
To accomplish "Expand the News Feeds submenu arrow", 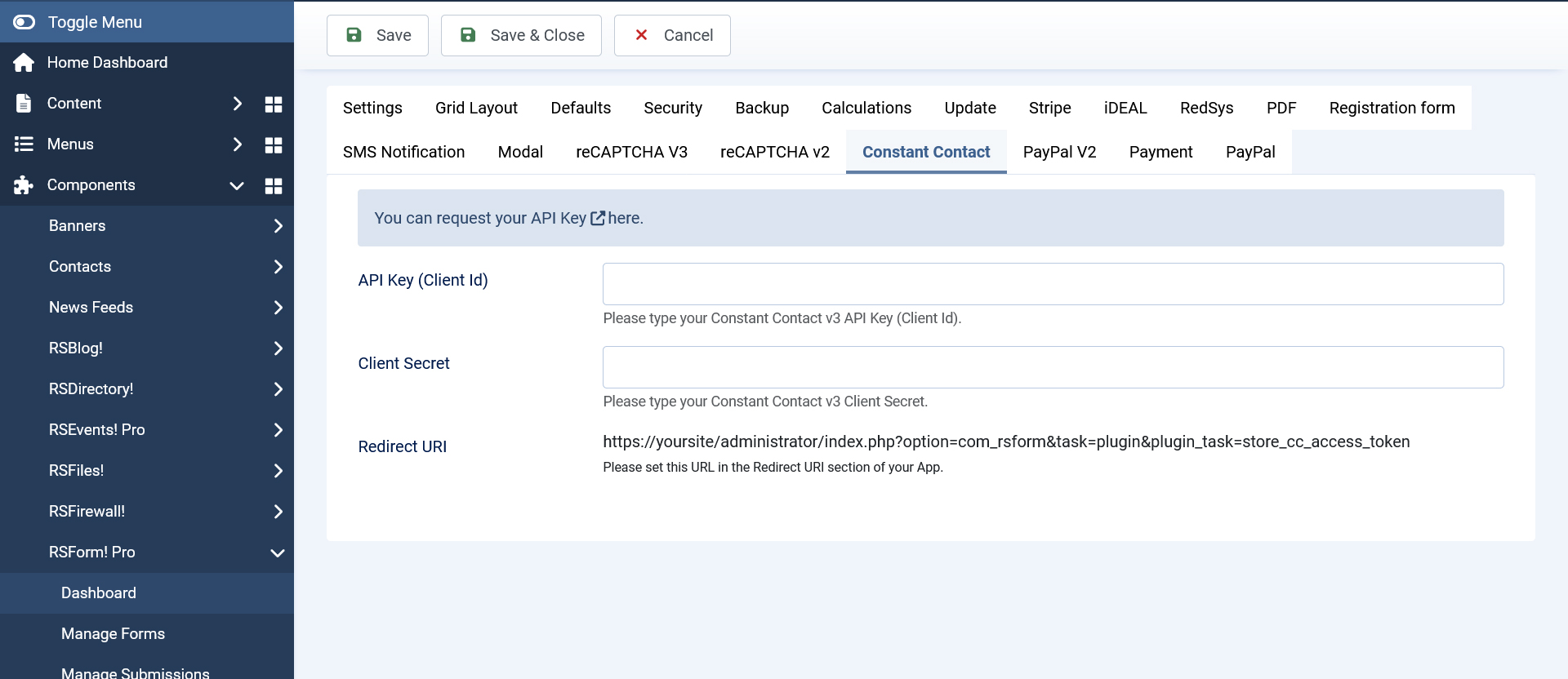I will point(278,308).
